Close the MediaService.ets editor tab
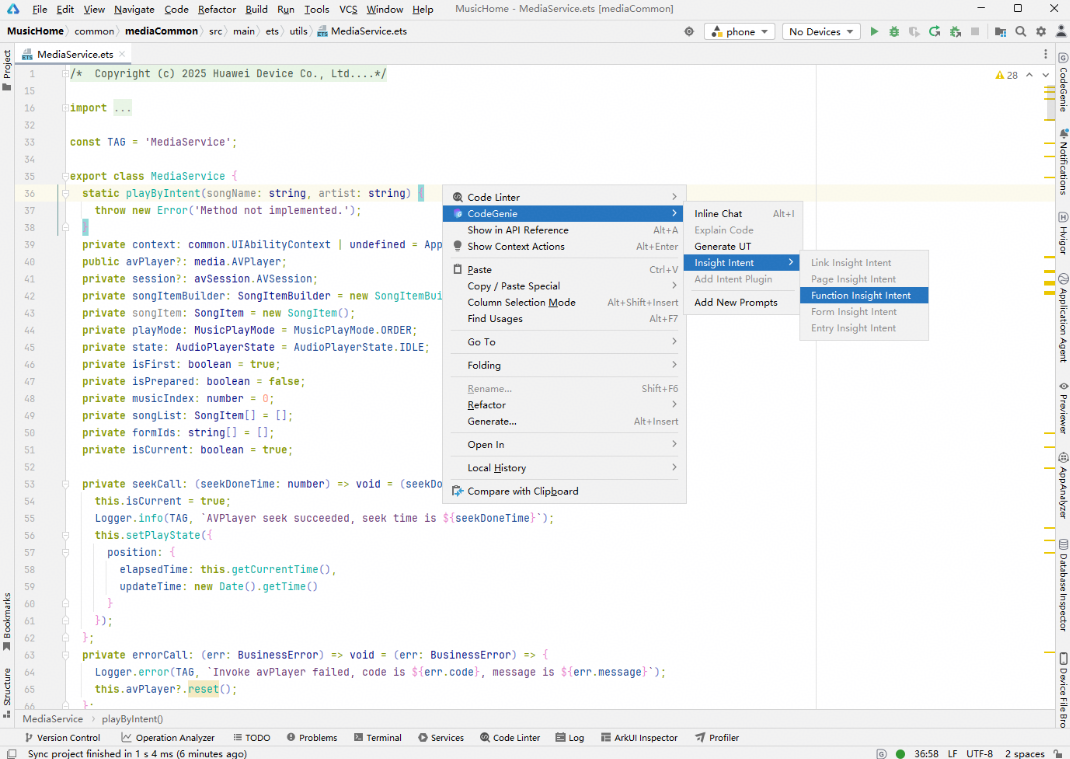This screenshot has width=1070, height=759. click(x=122, y=54)
